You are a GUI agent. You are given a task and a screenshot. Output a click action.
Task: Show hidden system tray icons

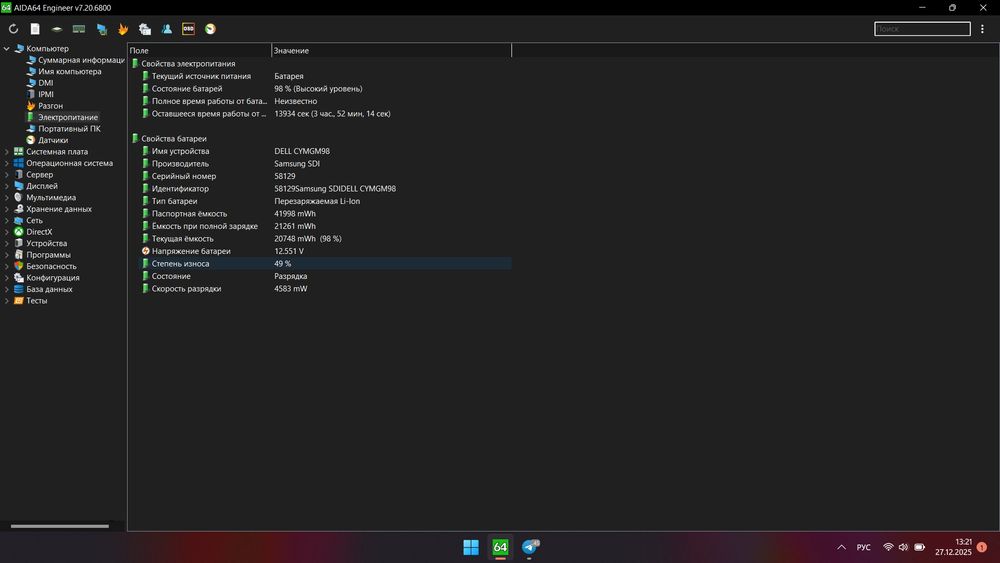click(841, 547)
